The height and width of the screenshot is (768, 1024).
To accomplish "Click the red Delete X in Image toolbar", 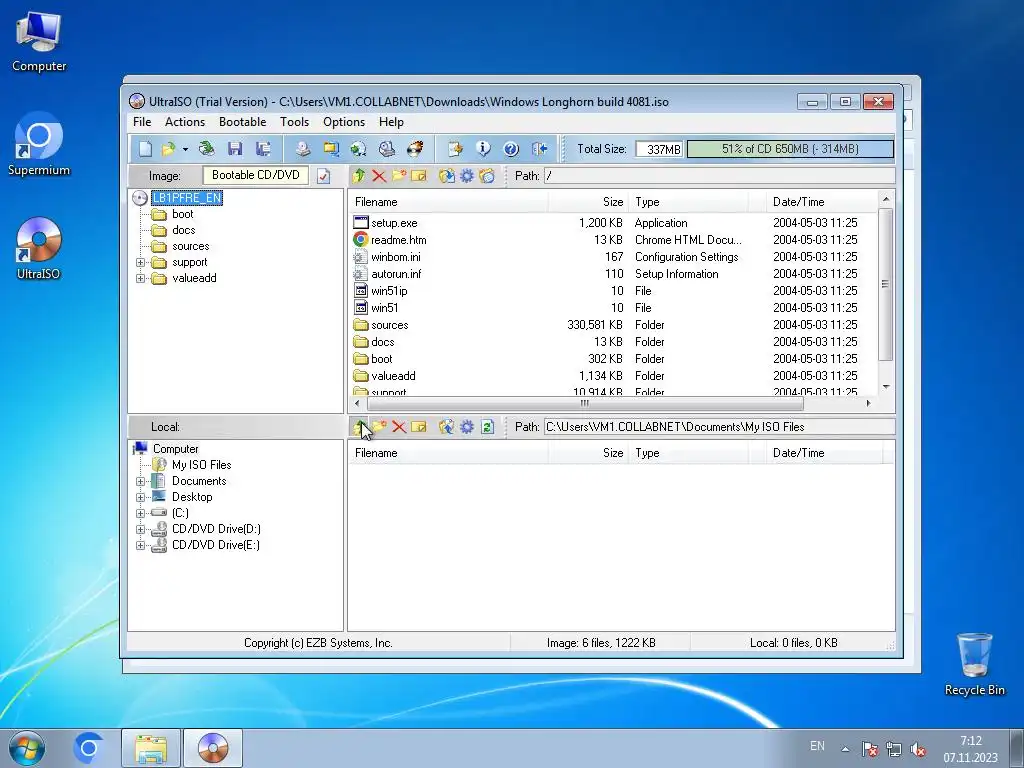I will tap(379, 176).
